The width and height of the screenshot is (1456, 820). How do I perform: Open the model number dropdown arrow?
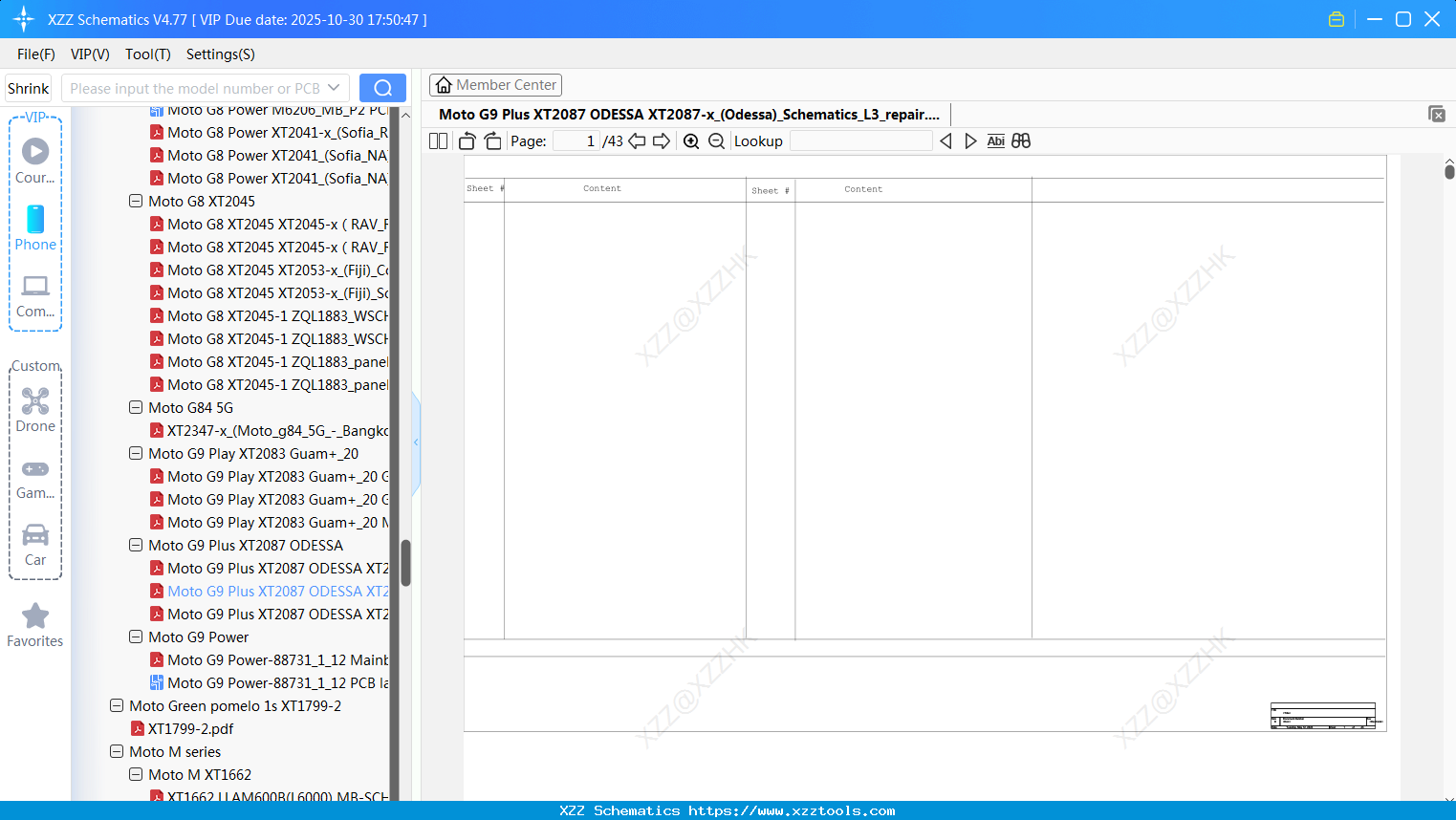coord(334,88)
